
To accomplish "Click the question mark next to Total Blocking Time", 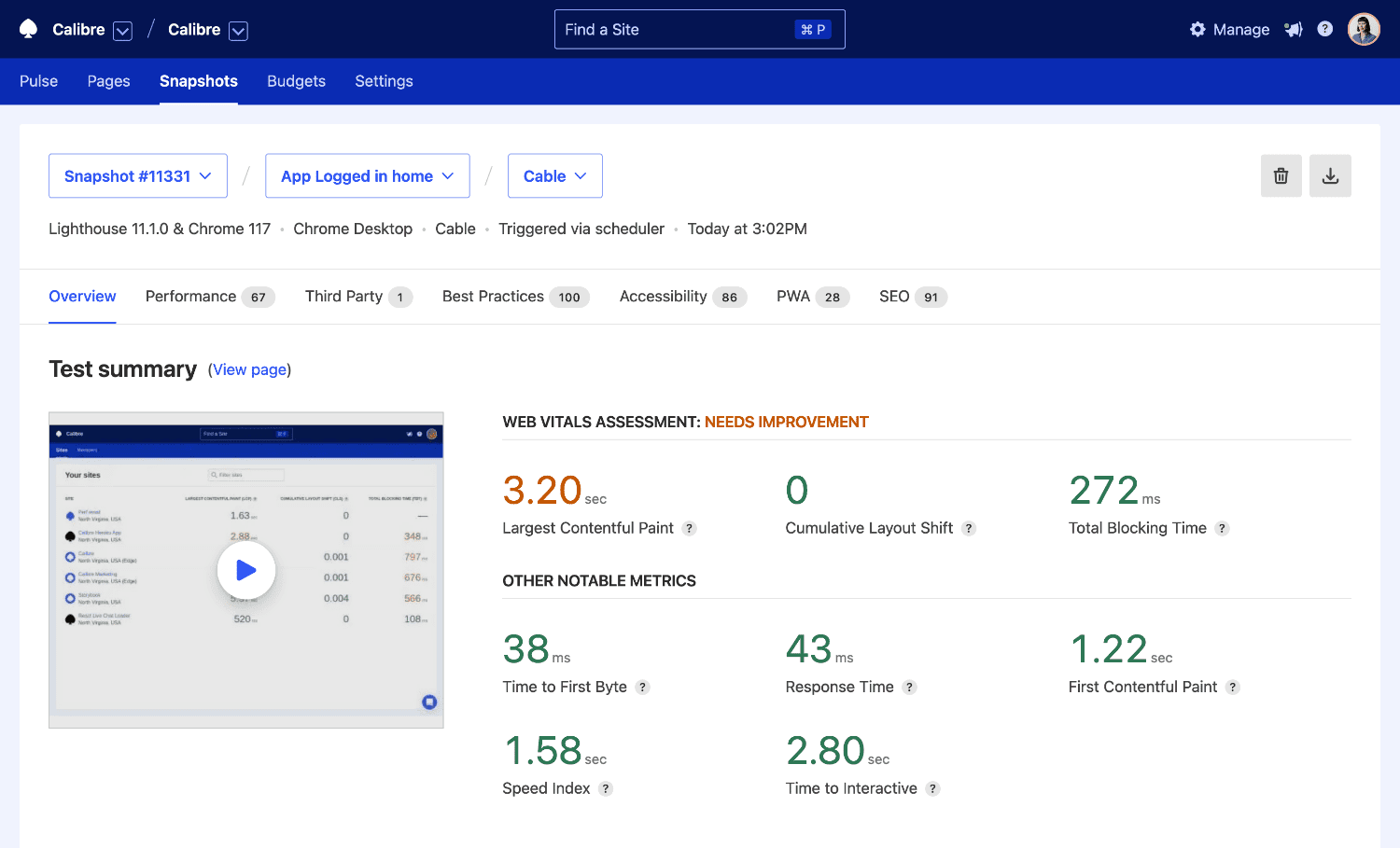I will point(1223,528).
